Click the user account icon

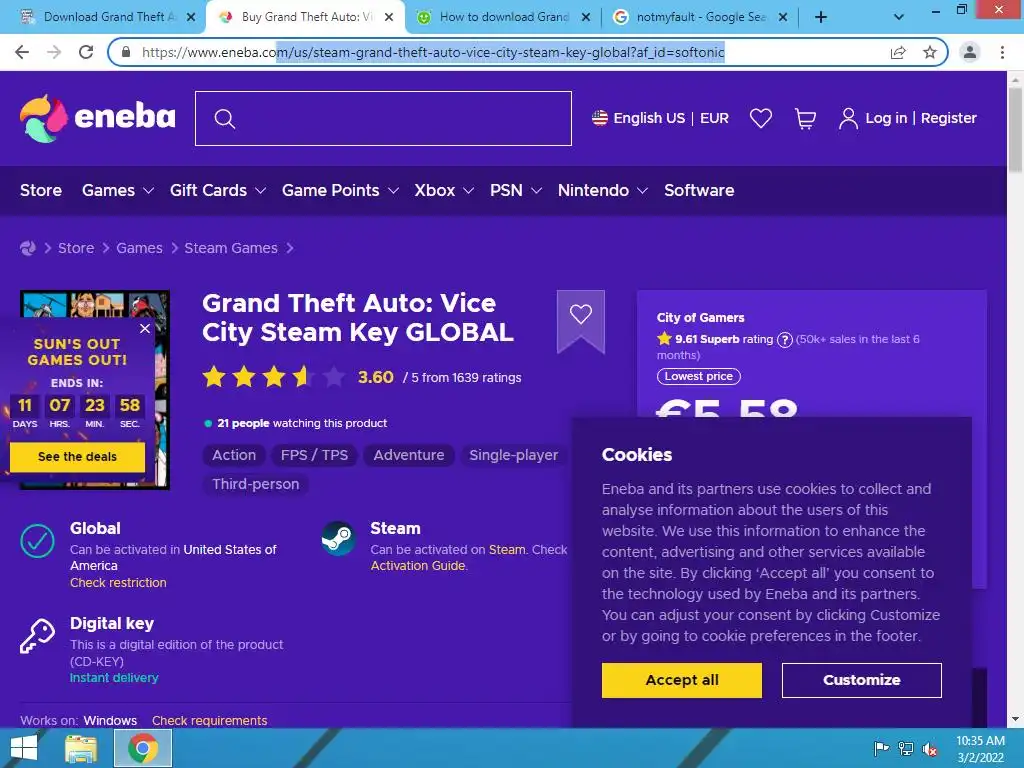(x=848, y=118)
